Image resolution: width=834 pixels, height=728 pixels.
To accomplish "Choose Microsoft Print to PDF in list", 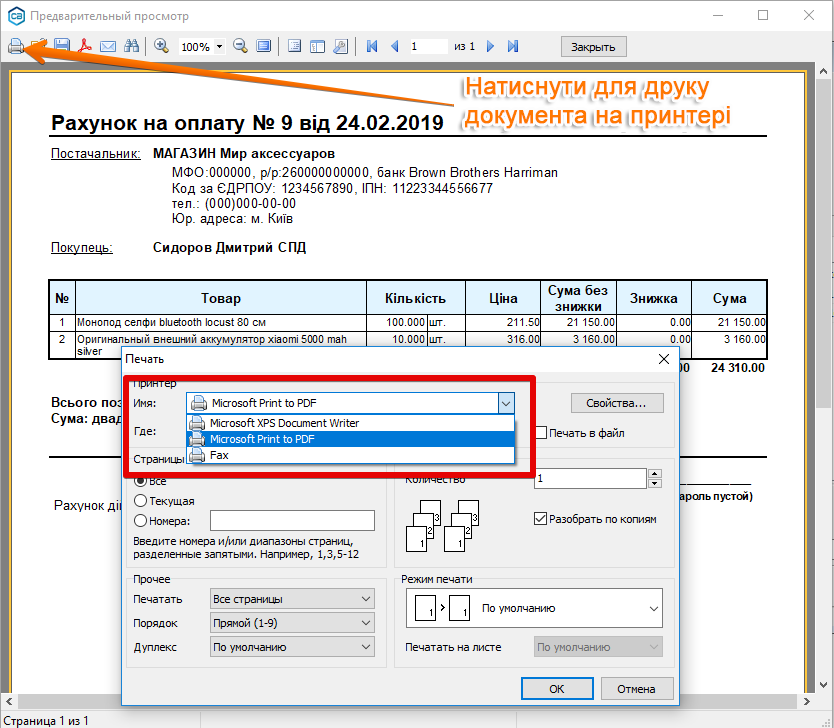I will [351, 439].
